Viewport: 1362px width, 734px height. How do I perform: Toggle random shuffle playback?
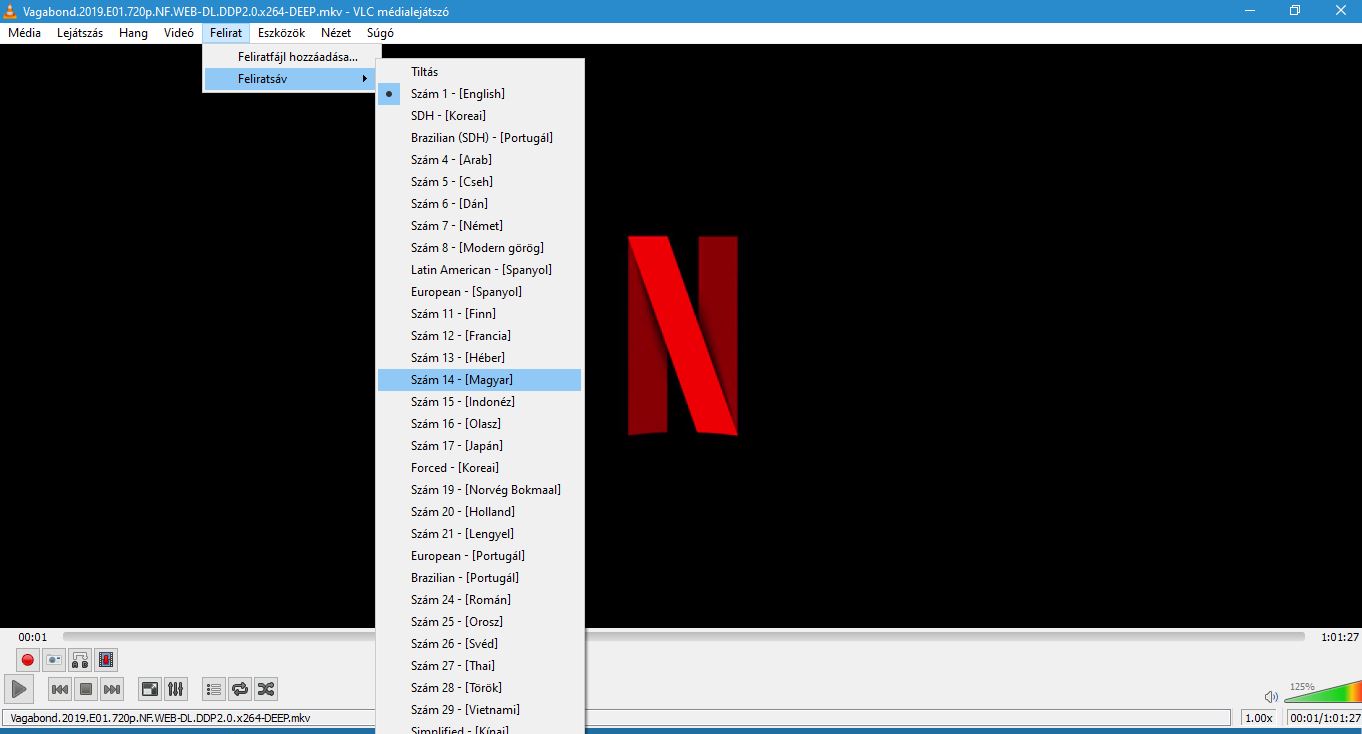(266, 689)
